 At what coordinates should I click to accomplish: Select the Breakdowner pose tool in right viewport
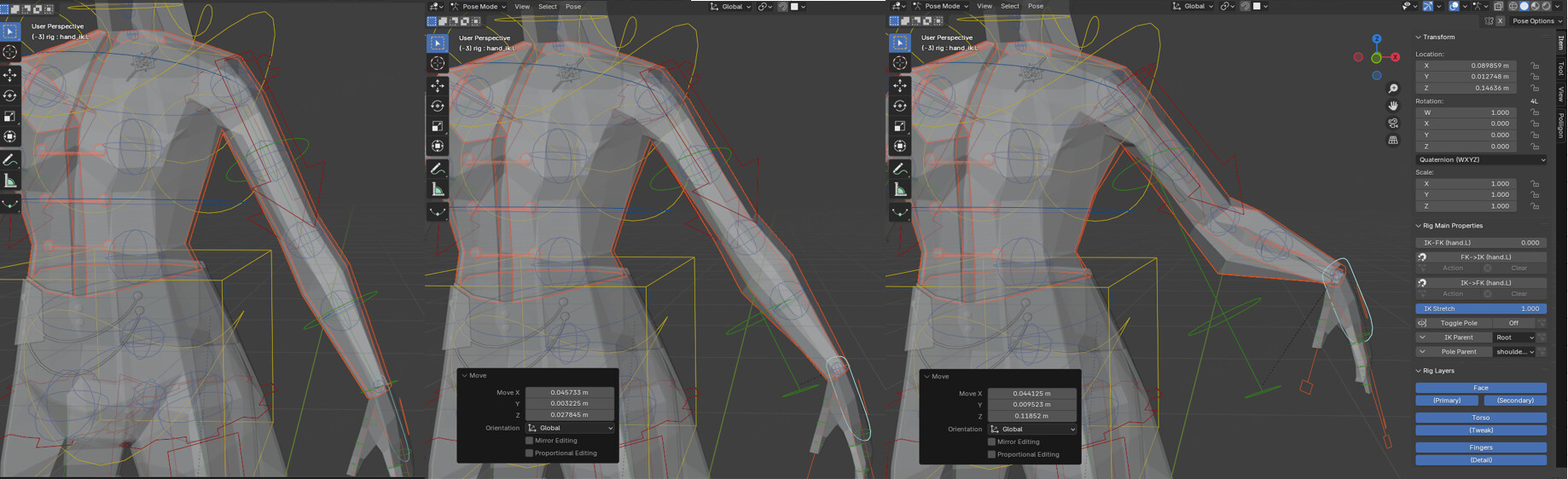(900, 212)
